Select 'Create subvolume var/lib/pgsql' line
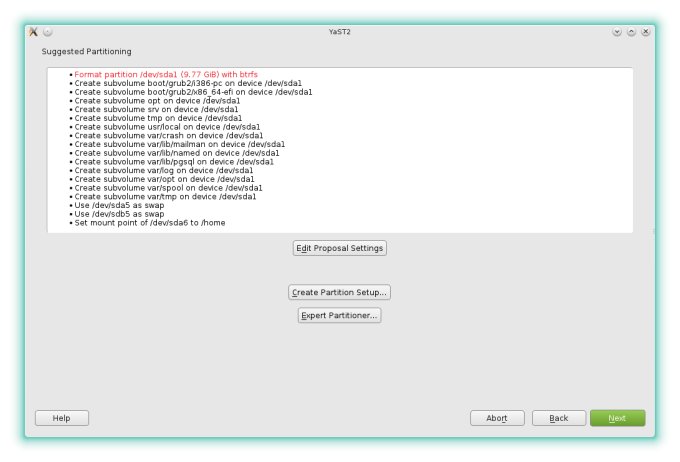This screenshot has width=680, height=462. (174, 162)
